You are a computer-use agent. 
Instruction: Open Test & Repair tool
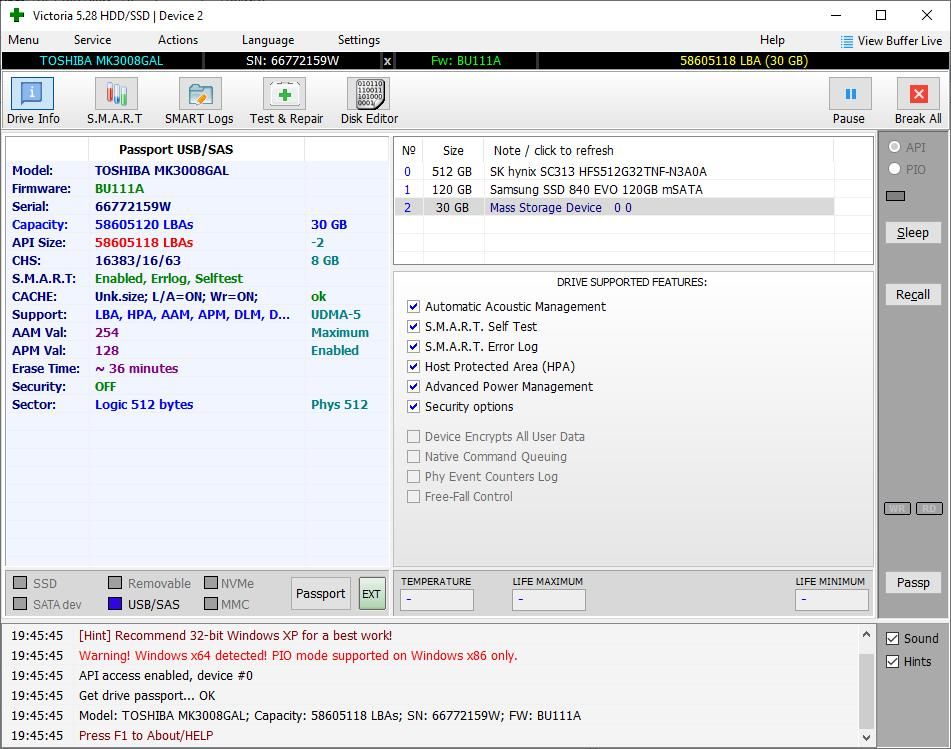[x=284, y=94]
